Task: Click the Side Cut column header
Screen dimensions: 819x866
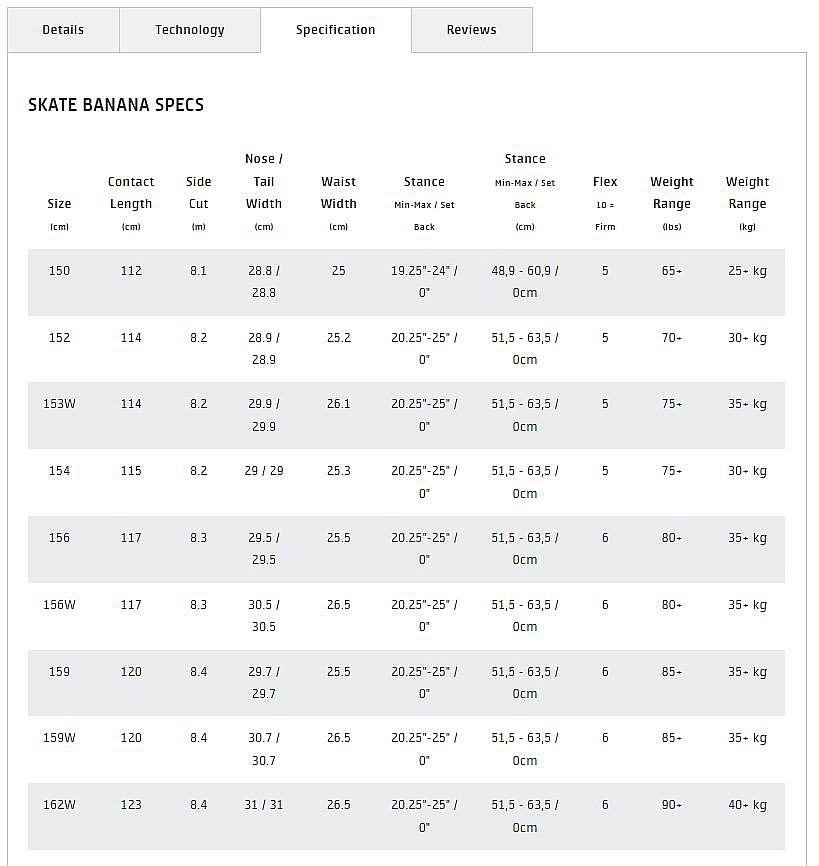Action: tap(199, 193)
